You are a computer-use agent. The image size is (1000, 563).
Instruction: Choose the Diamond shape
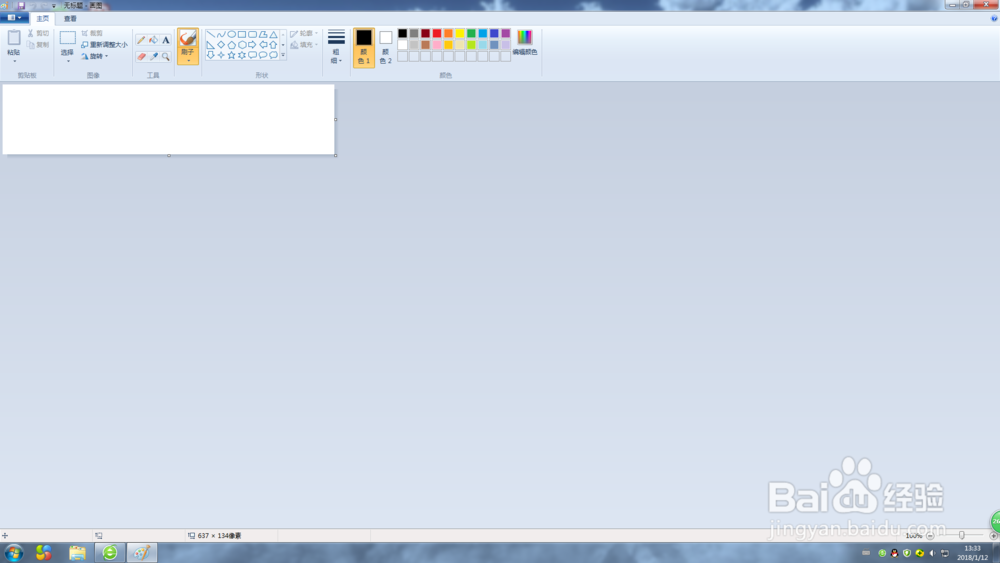[x=221, y=45]
